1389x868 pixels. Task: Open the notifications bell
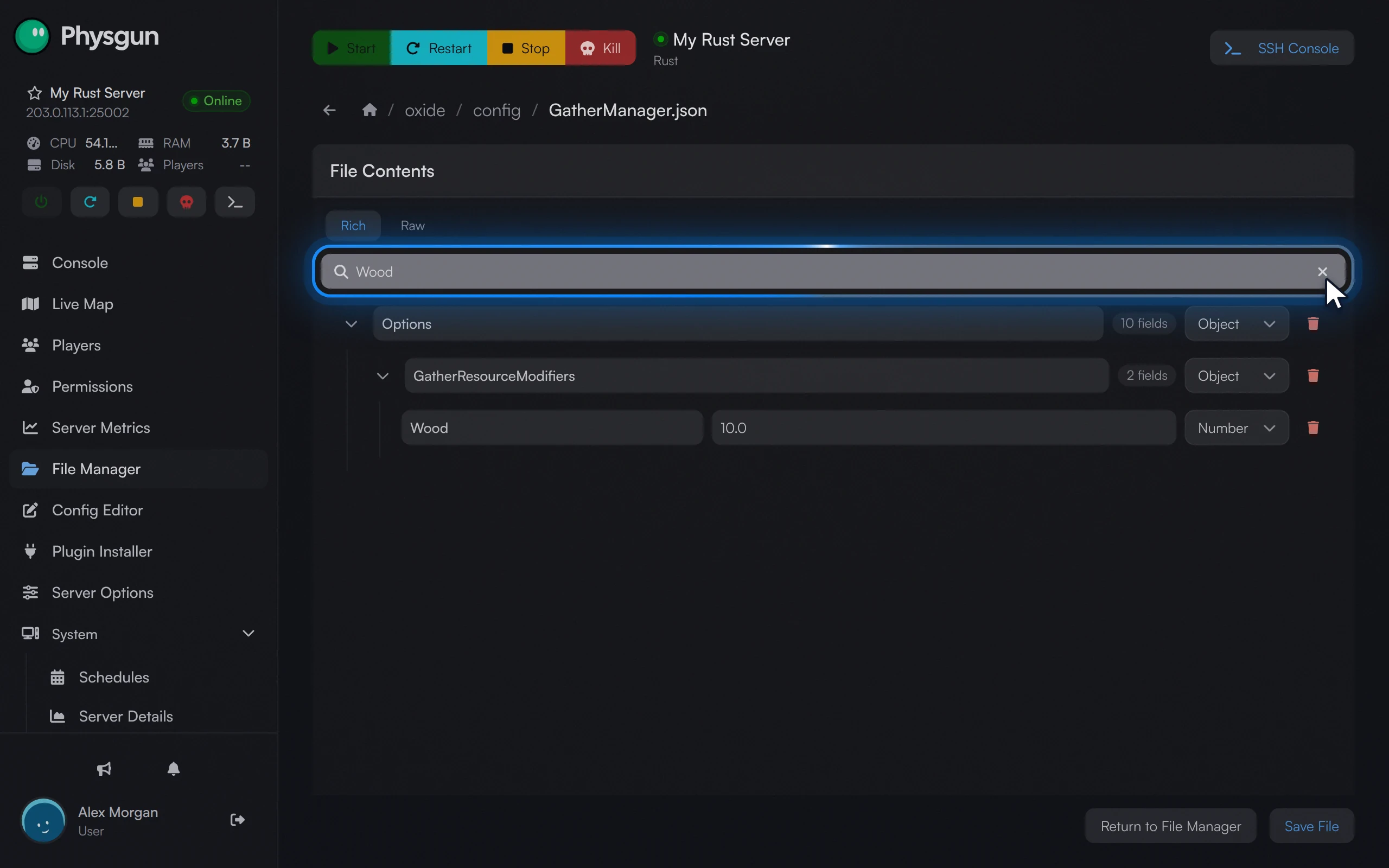coord(173,769)
